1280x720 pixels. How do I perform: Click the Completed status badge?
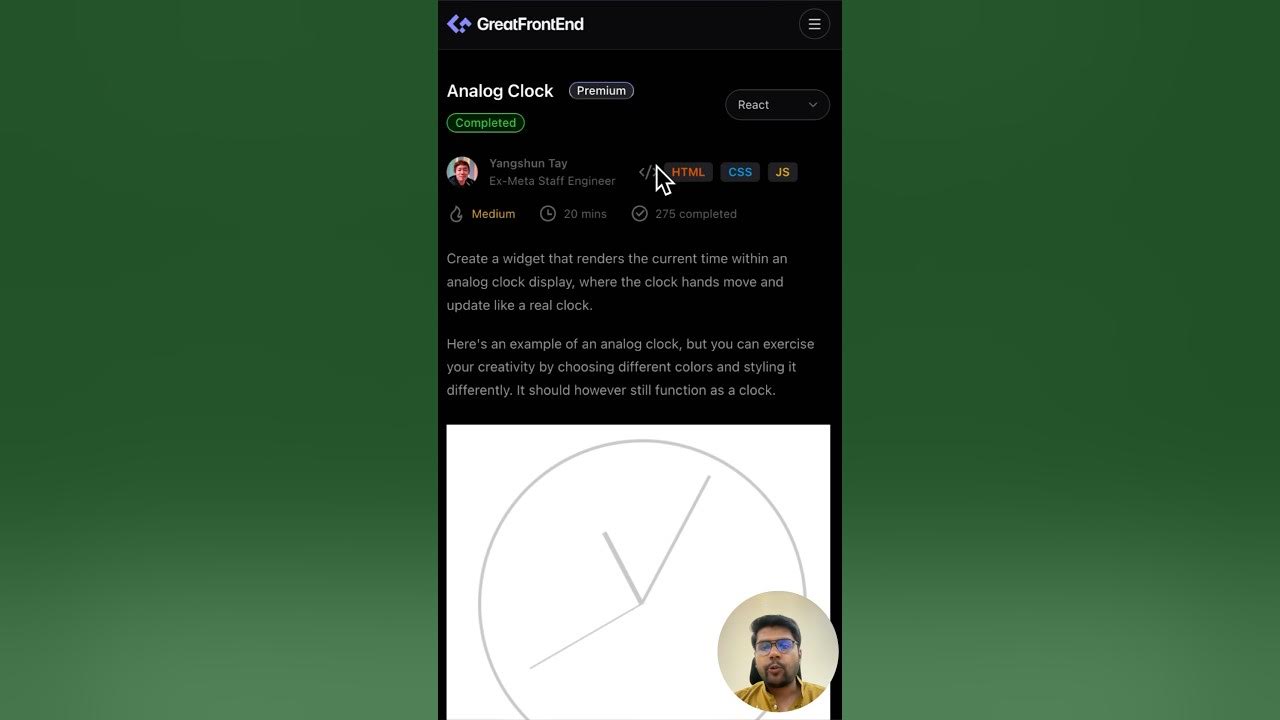click(x=485, y=123)
